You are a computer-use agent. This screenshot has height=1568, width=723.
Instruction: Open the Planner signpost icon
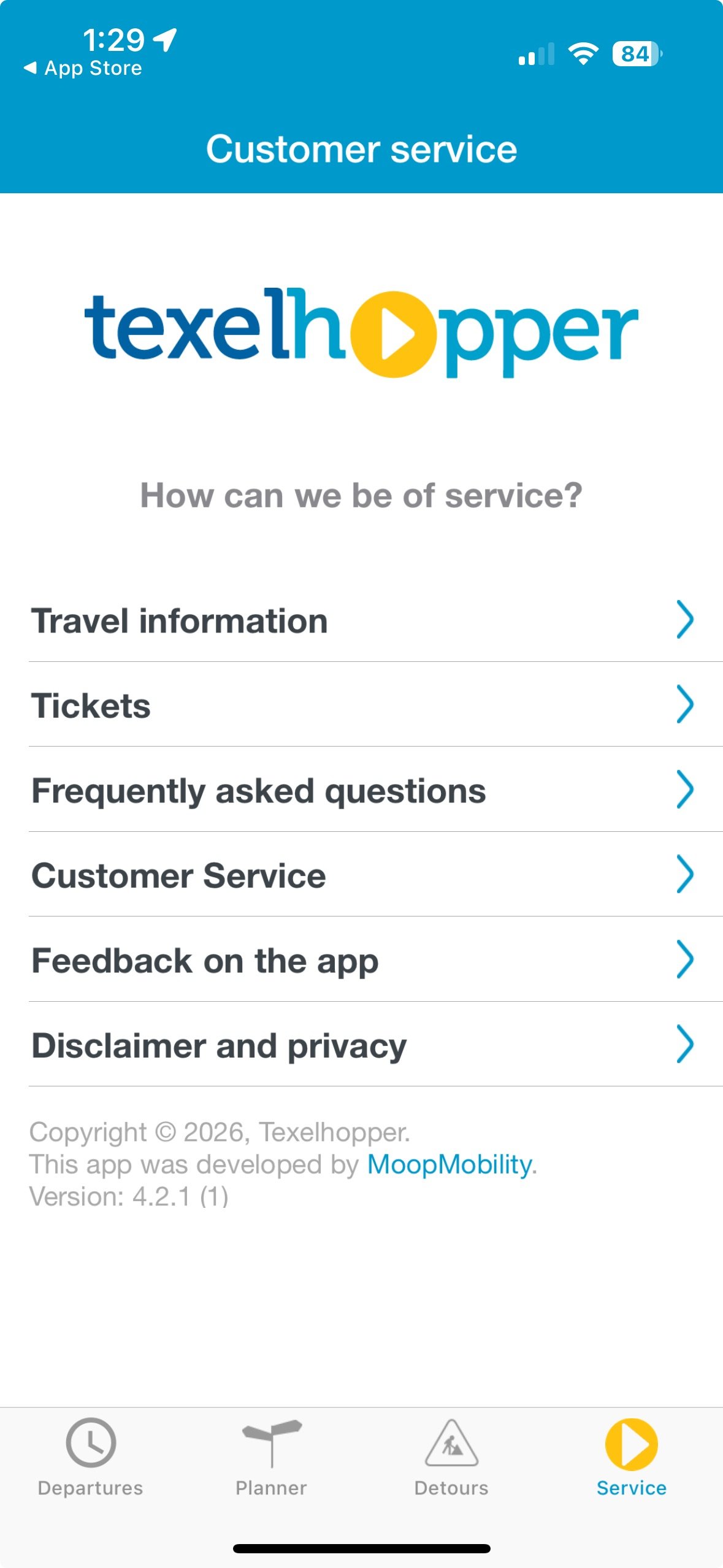pos(272,1442)
